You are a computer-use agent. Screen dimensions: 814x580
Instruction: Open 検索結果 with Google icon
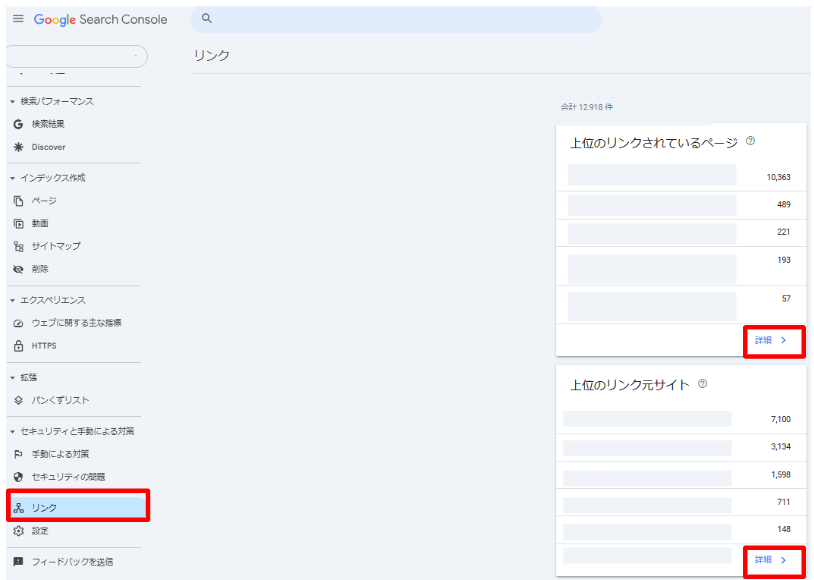tap(48, 124)
